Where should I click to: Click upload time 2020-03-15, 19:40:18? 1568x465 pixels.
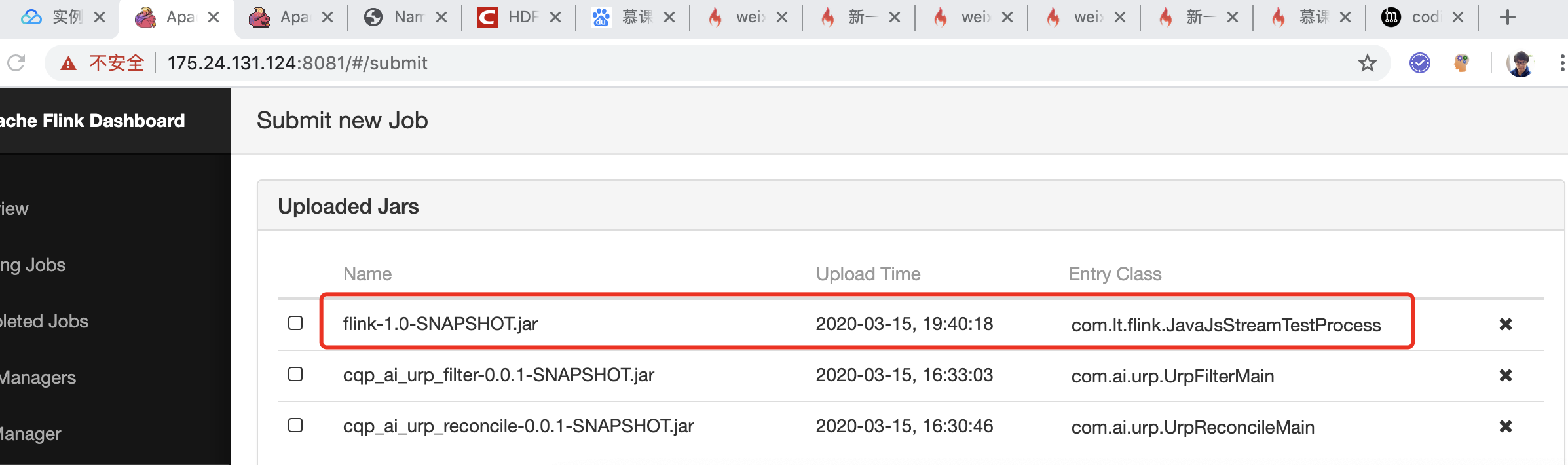(x=904, y=324)
